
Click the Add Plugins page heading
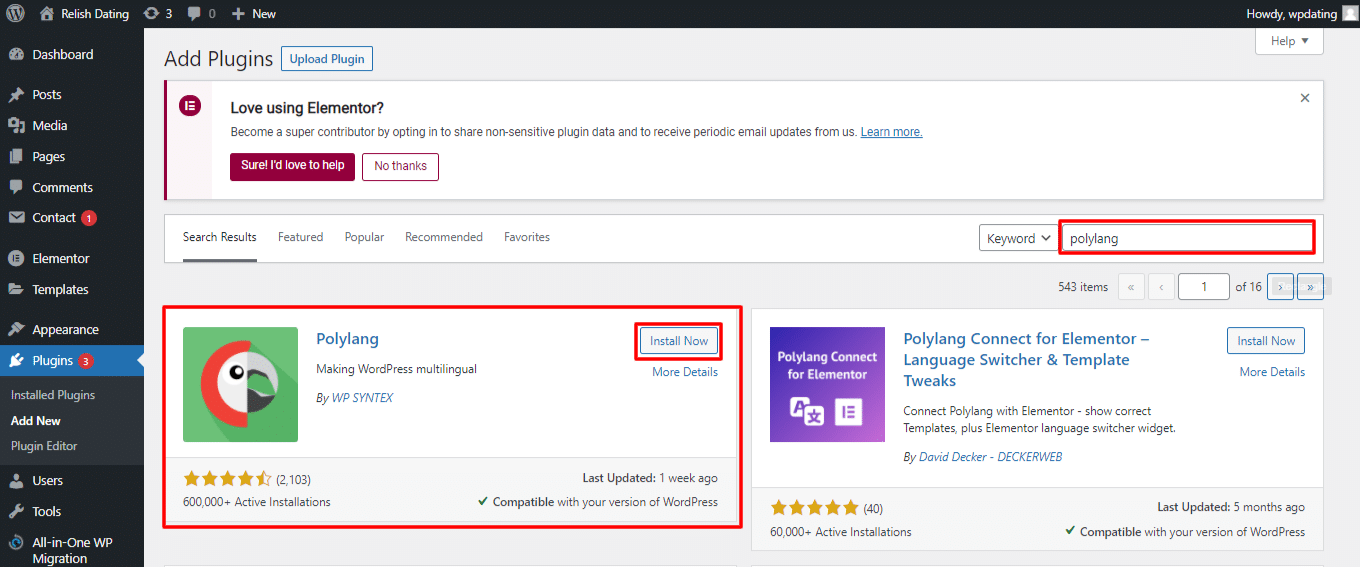[x=218, y=59]
